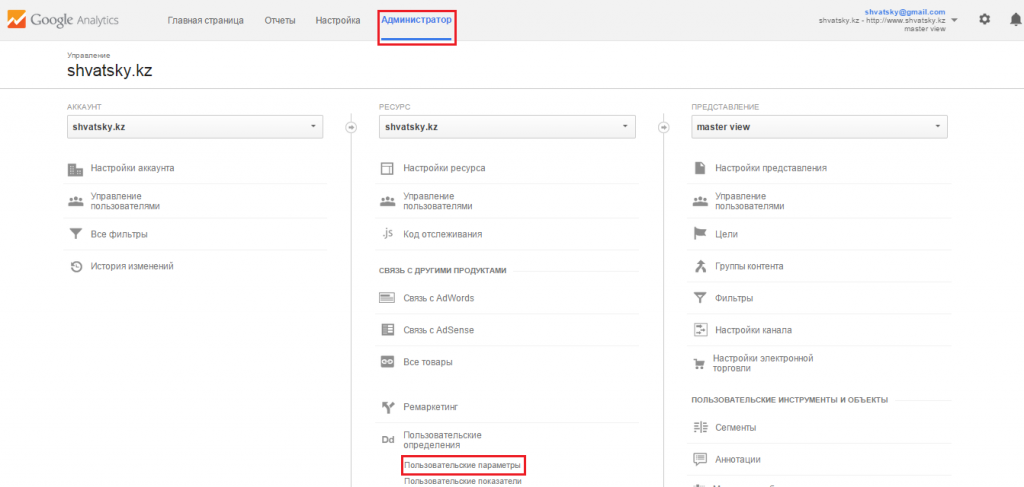
Task: Click the Remarketing fork icon
Action: point(387,407)
